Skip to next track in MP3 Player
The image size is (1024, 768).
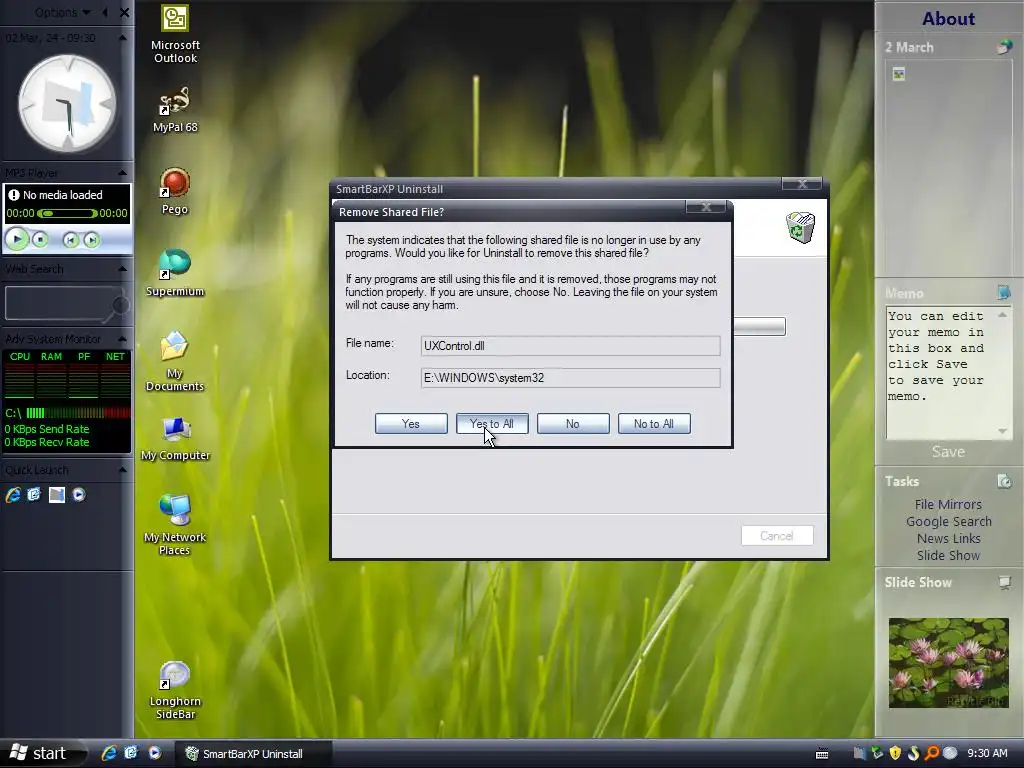pos(91,240)
